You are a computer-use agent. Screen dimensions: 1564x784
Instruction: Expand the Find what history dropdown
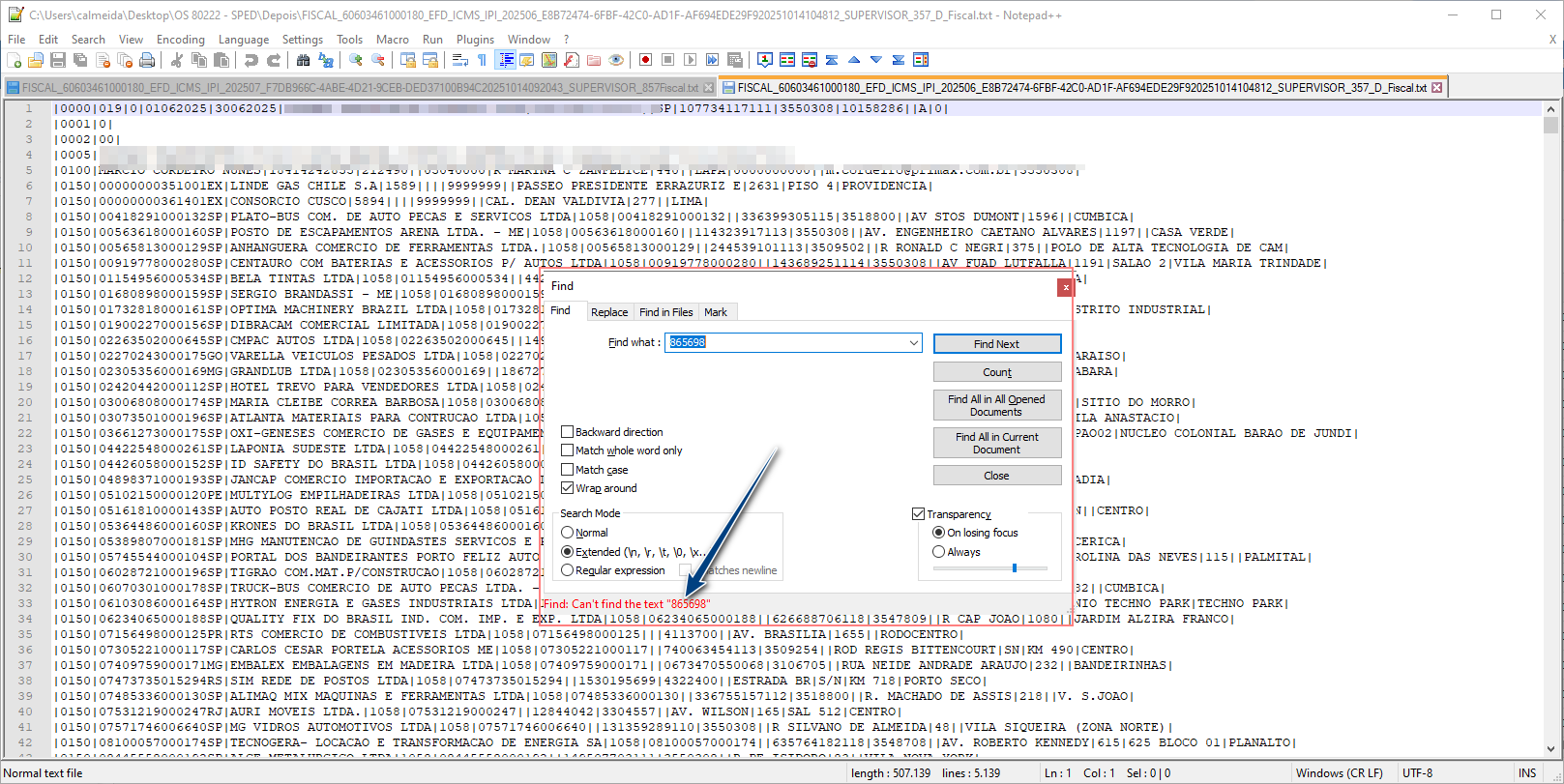pyautogui.click(x=913, y=343)
